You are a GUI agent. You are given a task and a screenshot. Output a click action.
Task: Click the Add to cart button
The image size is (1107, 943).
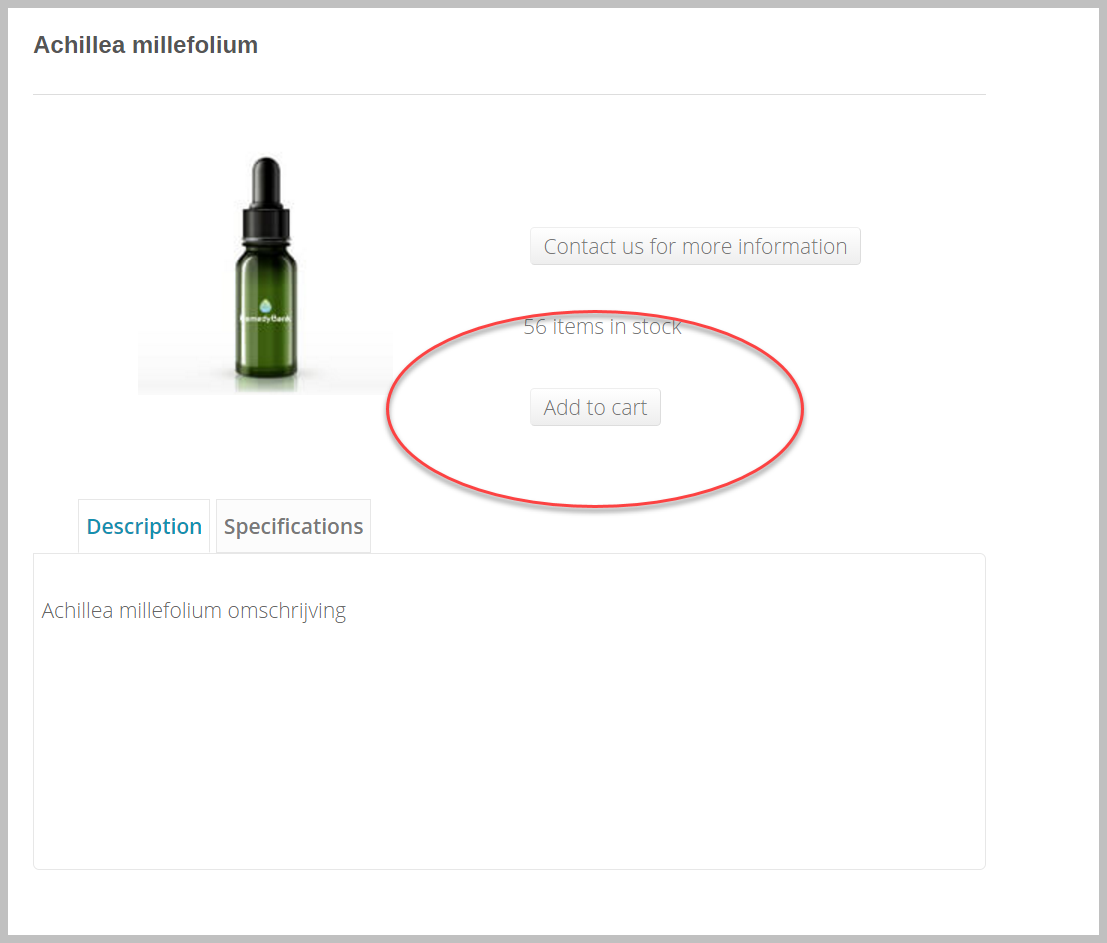(595, 407)
